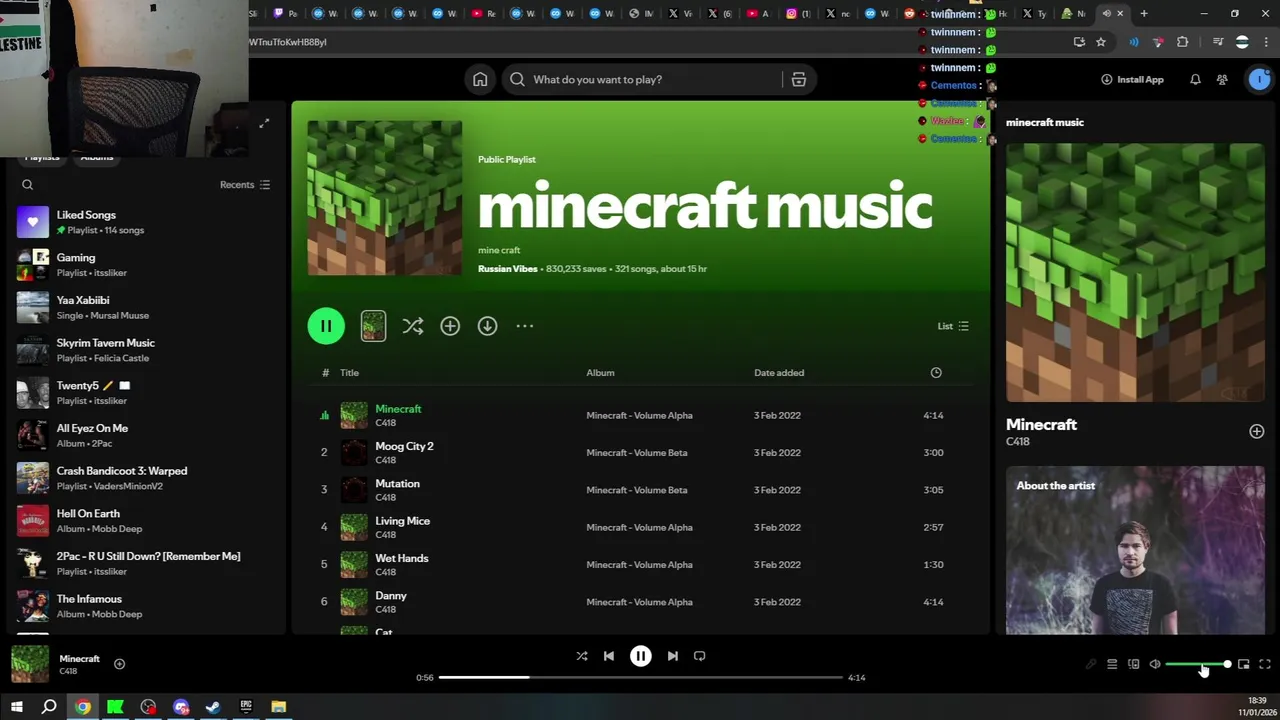
Task: Open the About the artist card
Action: click(1135, 550)
